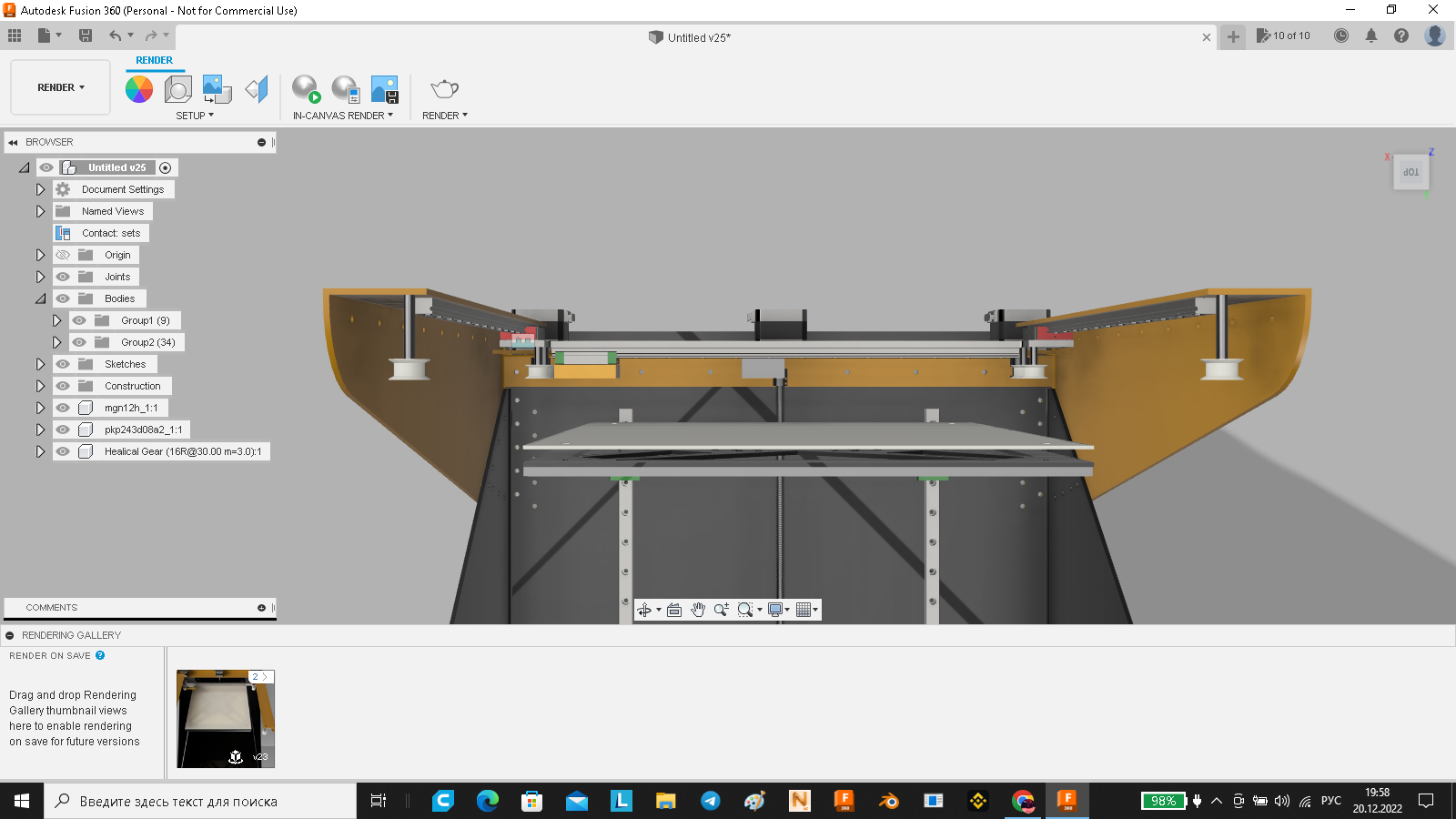Click the Capture Image icon

coord(385,89)
